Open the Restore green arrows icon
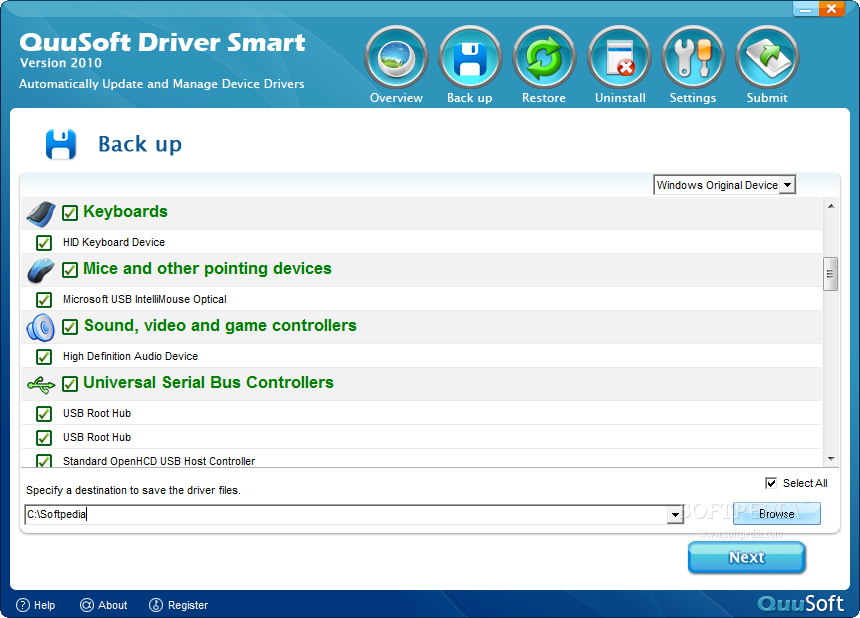The width and height of the screenshot is (860, 618). pyautogui.click(x=544, y=58)
